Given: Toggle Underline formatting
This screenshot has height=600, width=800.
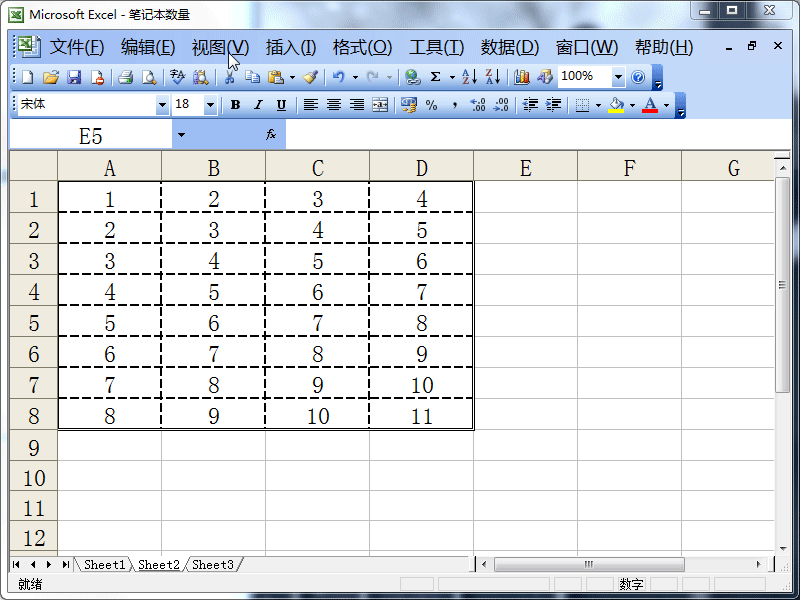Looking at the screenshot, I should pyautogui.click(x=281, y=105).
